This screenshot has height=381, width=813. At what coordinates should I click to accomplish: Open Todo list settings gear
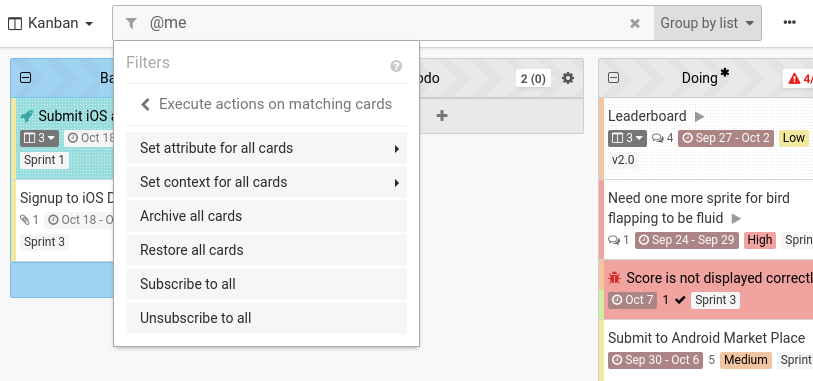tap(568, 78)
